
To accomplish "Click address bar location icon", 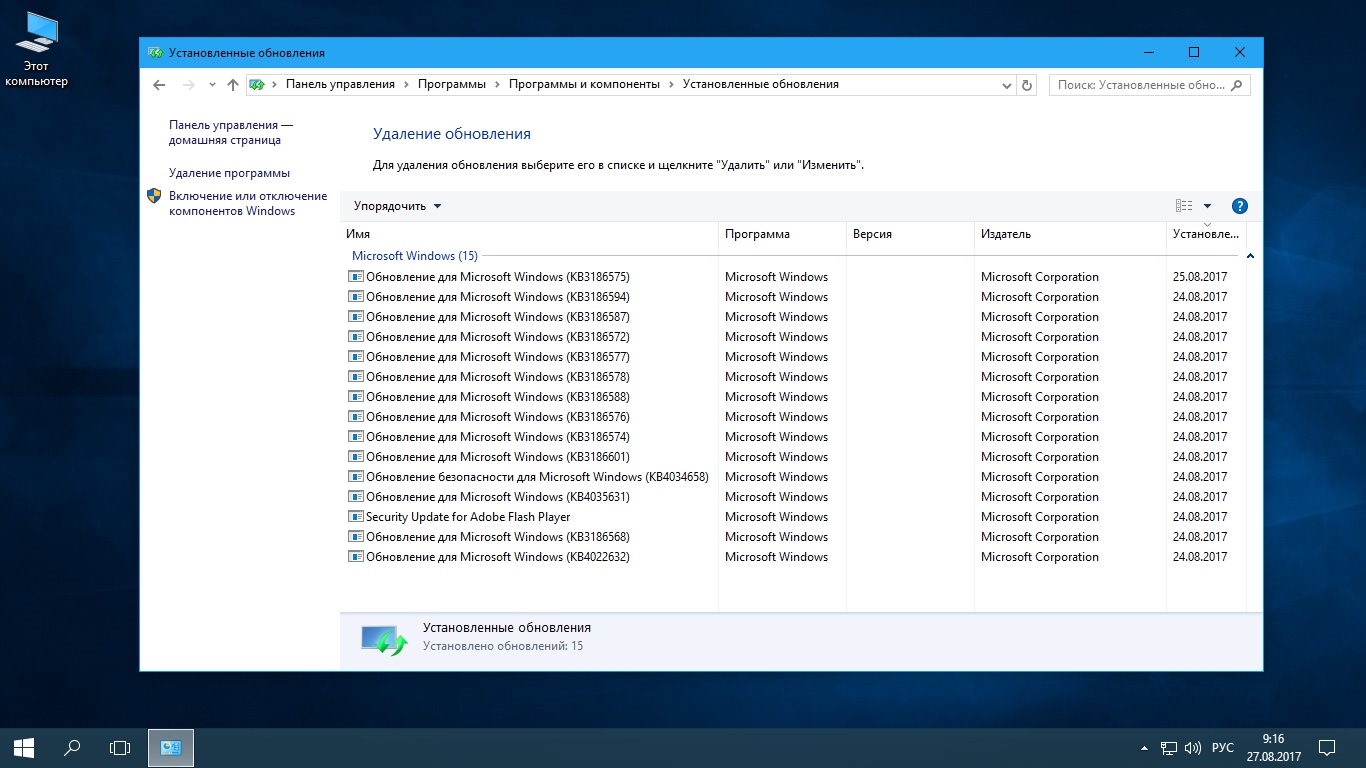I will 257,85.
